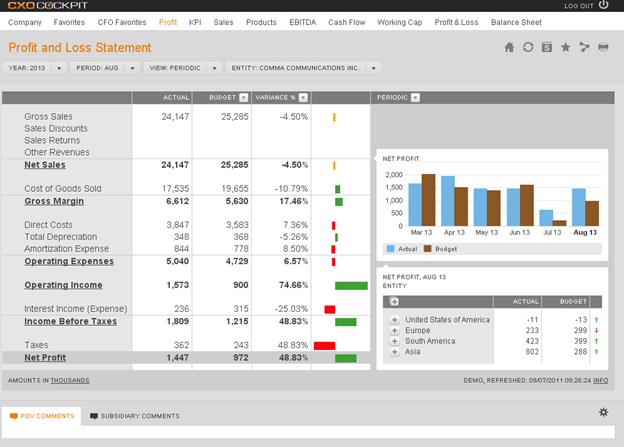Viewport: 624px width, 447px height.
Task: Click the Home icon
Action: click(x=509, y=47)
